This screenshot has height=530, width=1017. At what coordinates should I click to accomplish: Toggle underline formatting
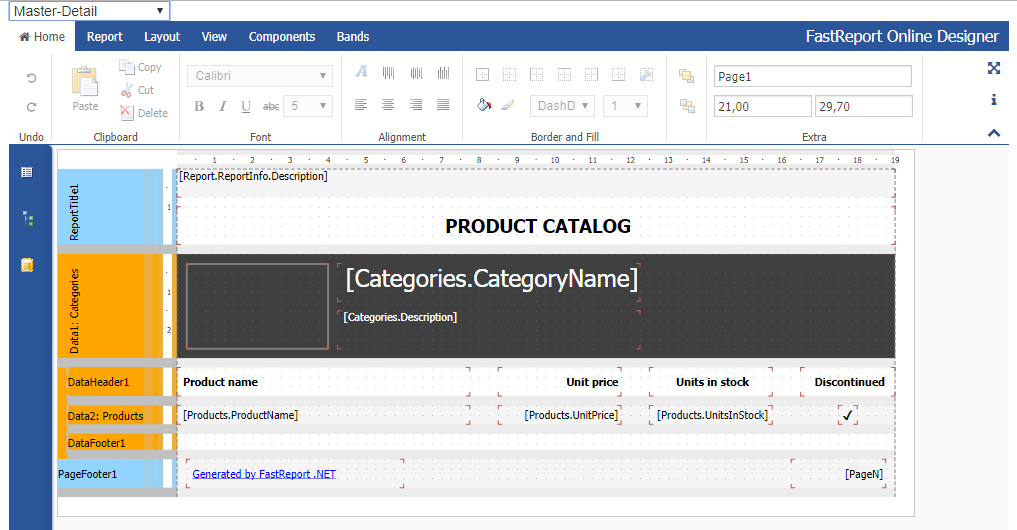[246, 106]
